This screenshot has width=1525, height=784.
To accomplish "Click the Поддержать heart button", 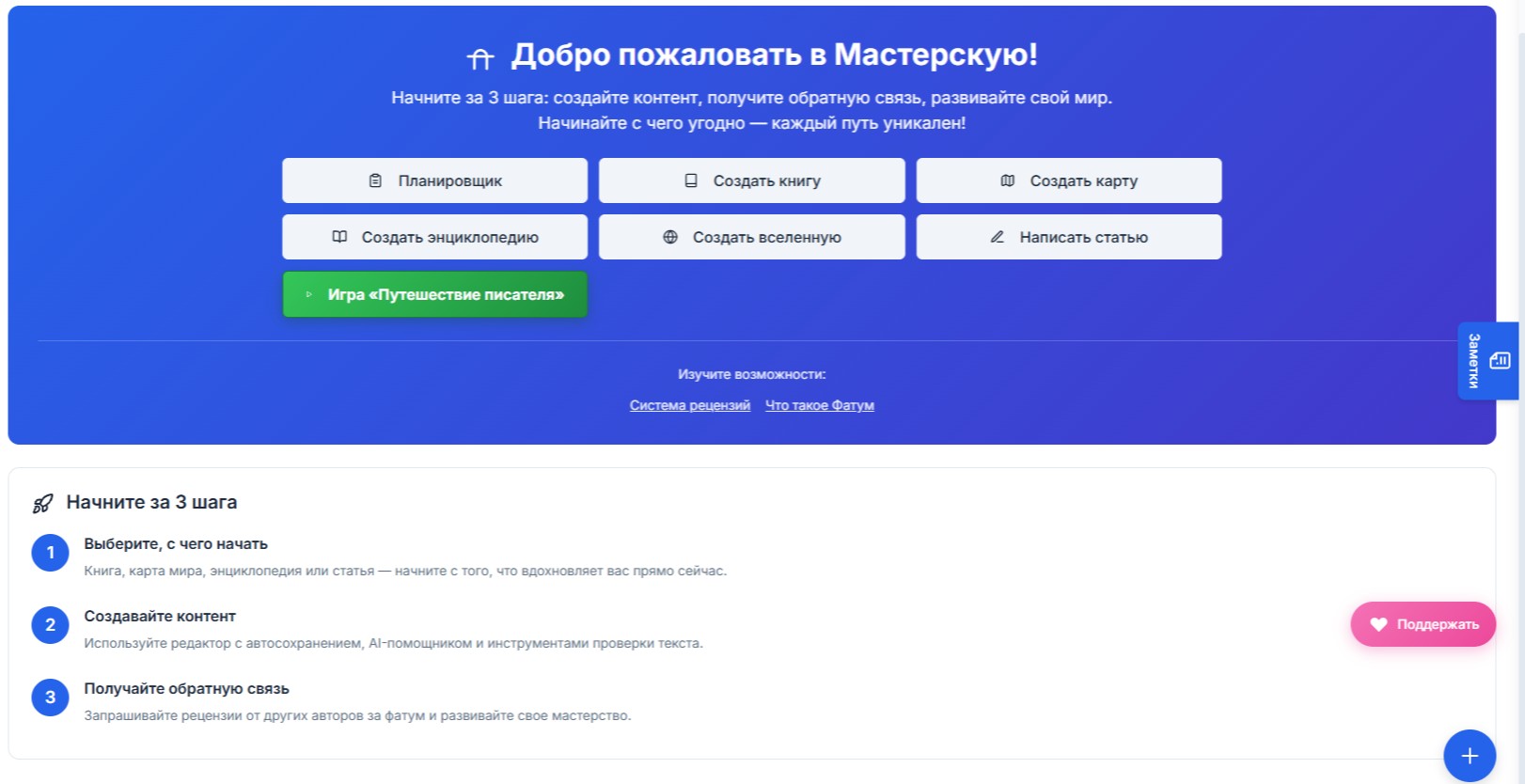I will [1423, 624].
